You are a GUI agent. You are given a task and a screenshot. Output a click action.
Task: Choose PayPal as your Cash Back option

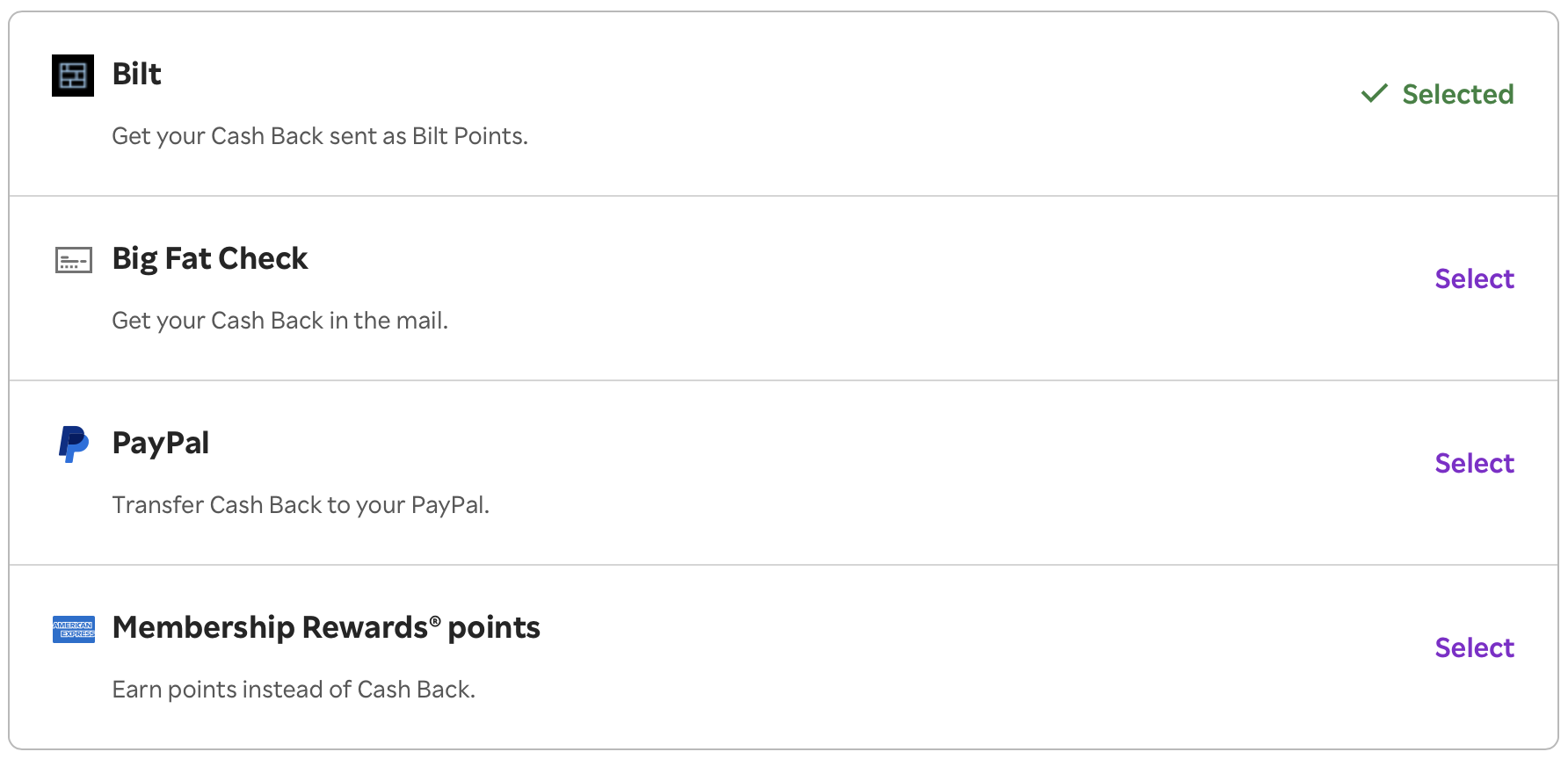[x=1475, y=463]
